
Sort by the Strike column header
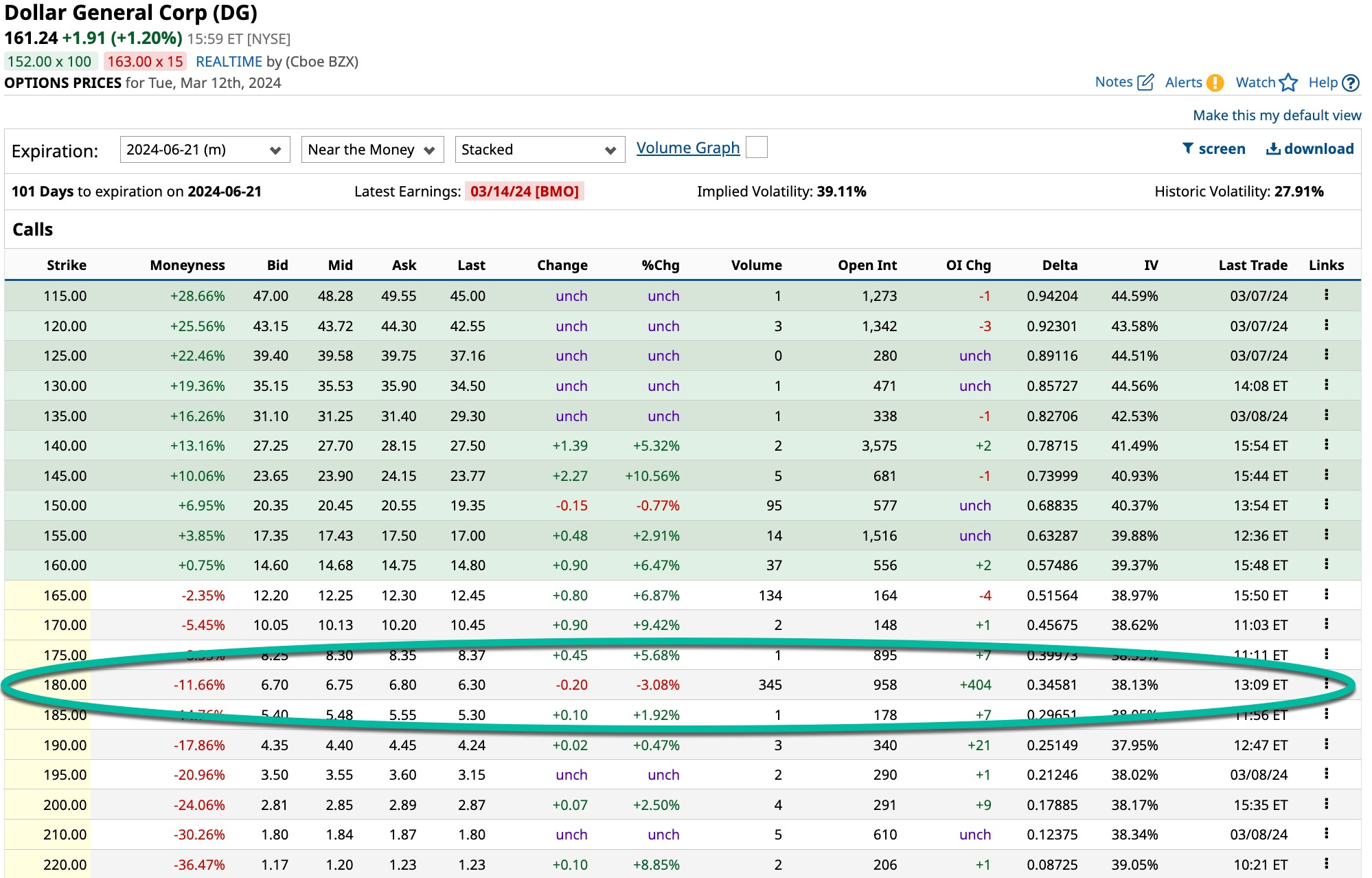coord(67,265)
